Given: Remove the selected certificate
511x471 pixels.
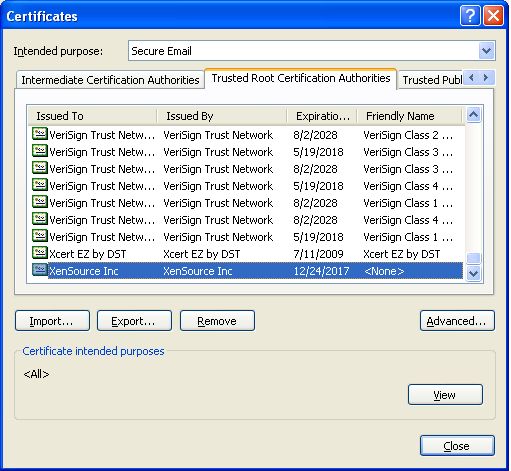Looking at the screenshot, I should (x=217, y=321).
